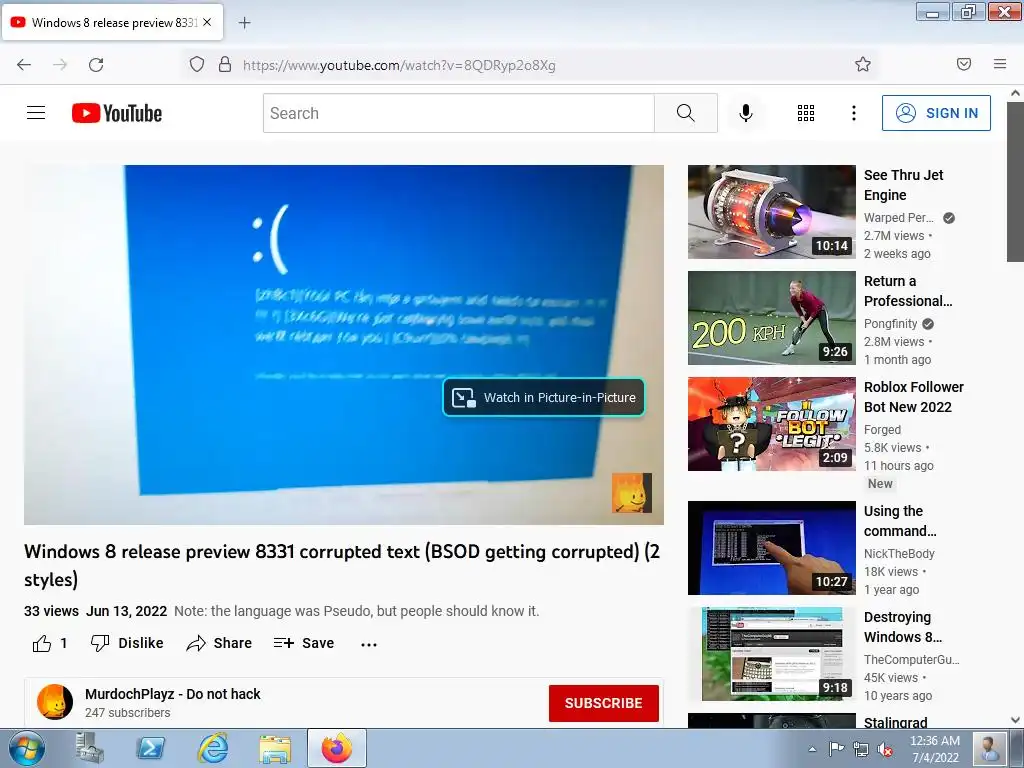Click the page vertical scrollbar thumb
1024x768 pixels.
coord(1015,181)
